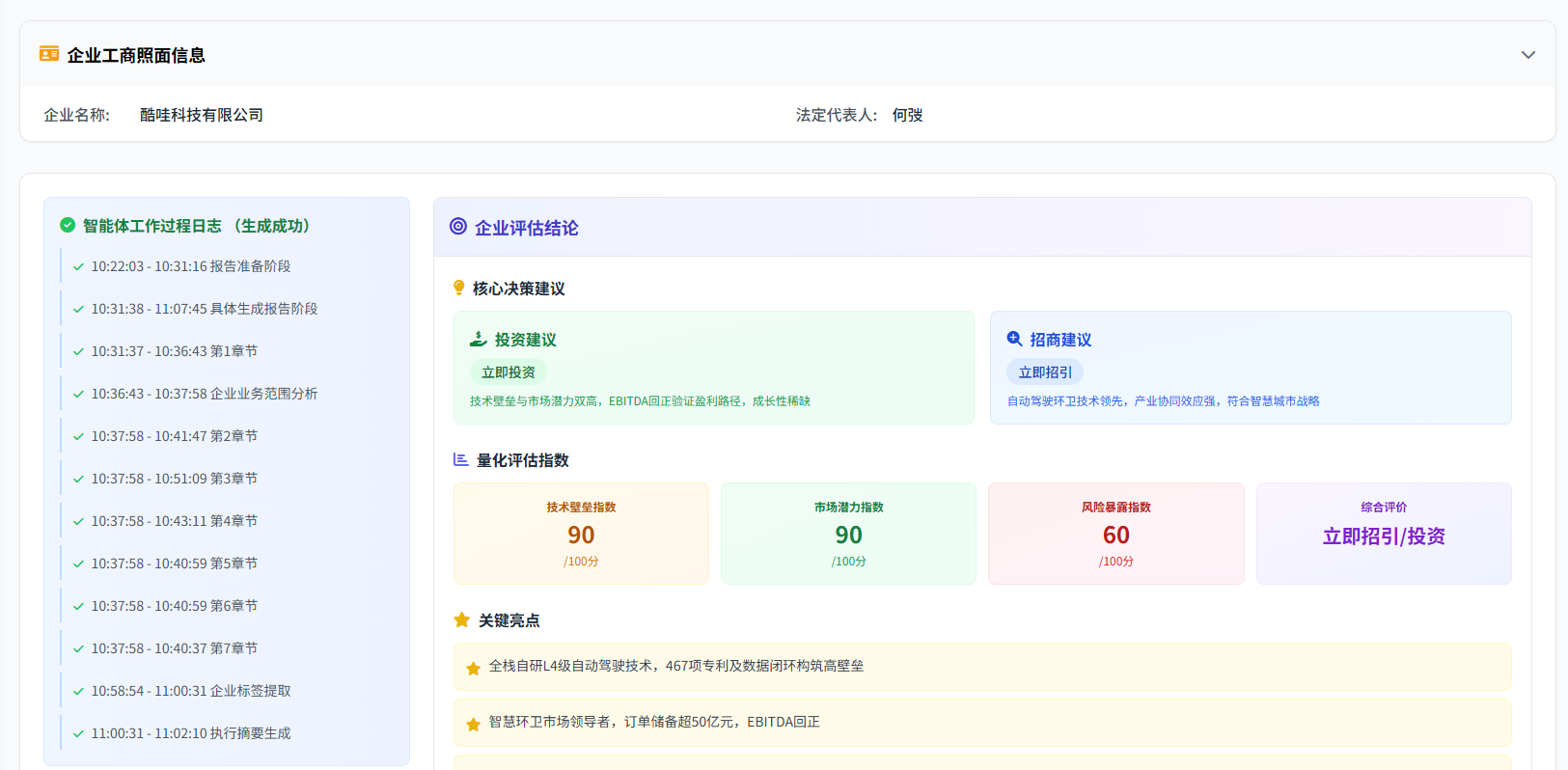Viewport: 1568px width, 770px height.
Task: Click the checkmark icon of 第6章节 log entry
Action: (79, 607)
